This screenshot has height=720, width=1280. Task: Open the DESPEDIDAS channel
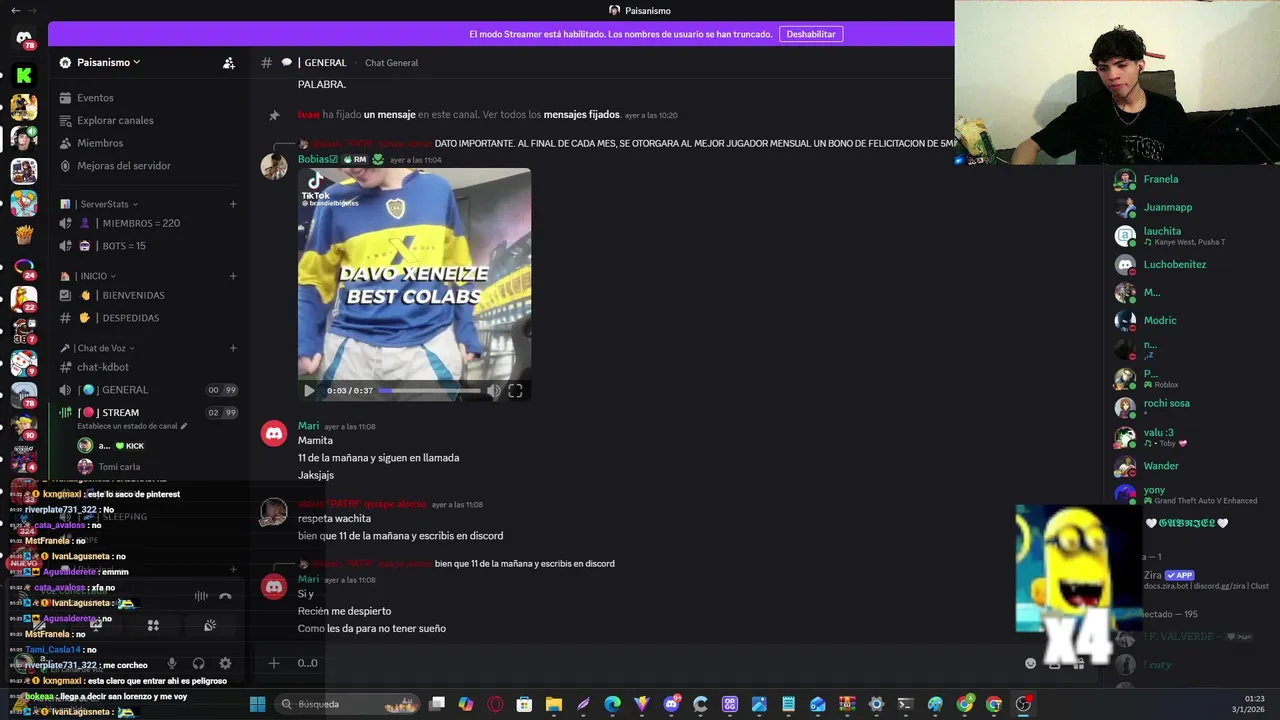(148, 318)
